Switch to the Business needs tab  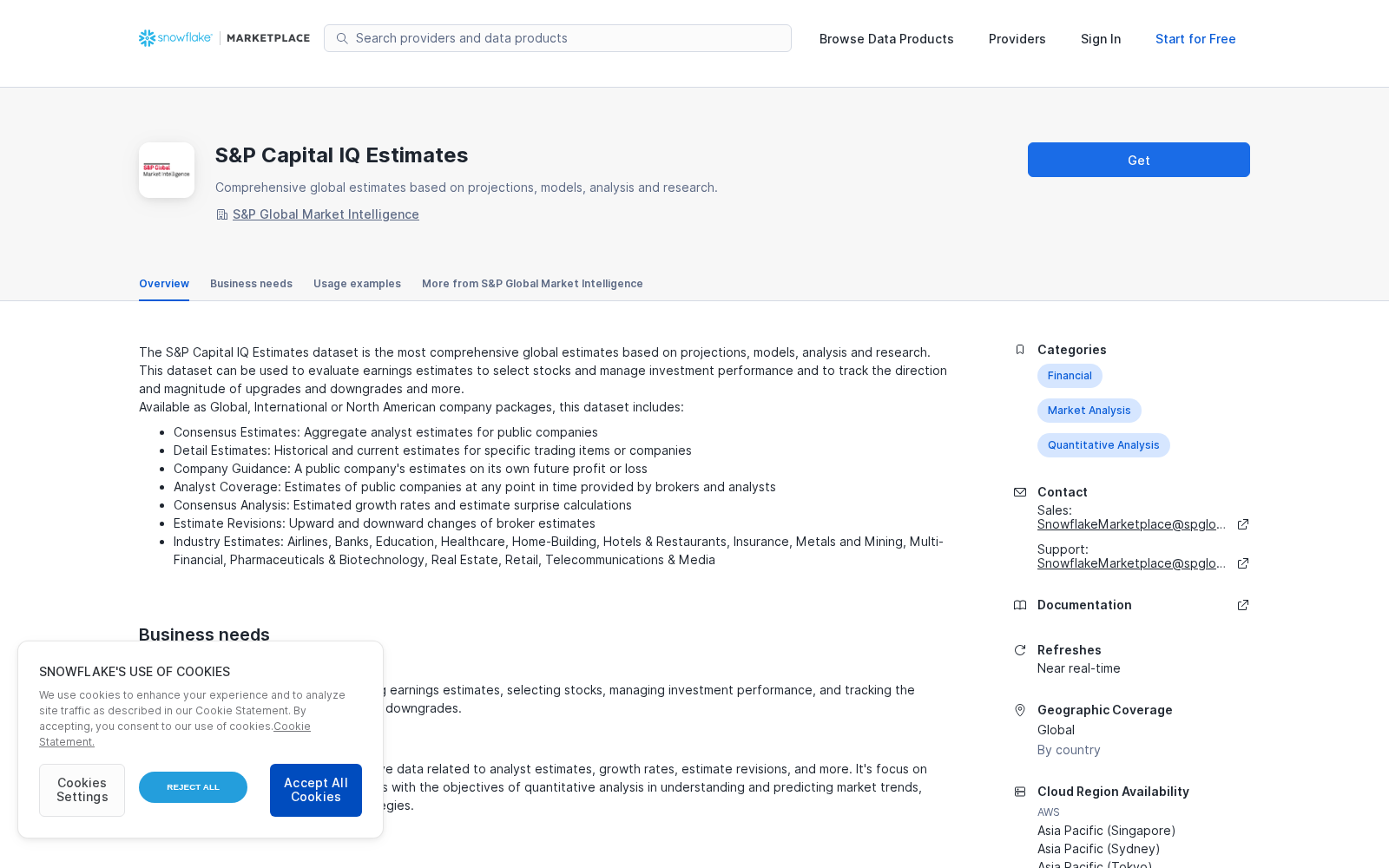click(251, 284)
